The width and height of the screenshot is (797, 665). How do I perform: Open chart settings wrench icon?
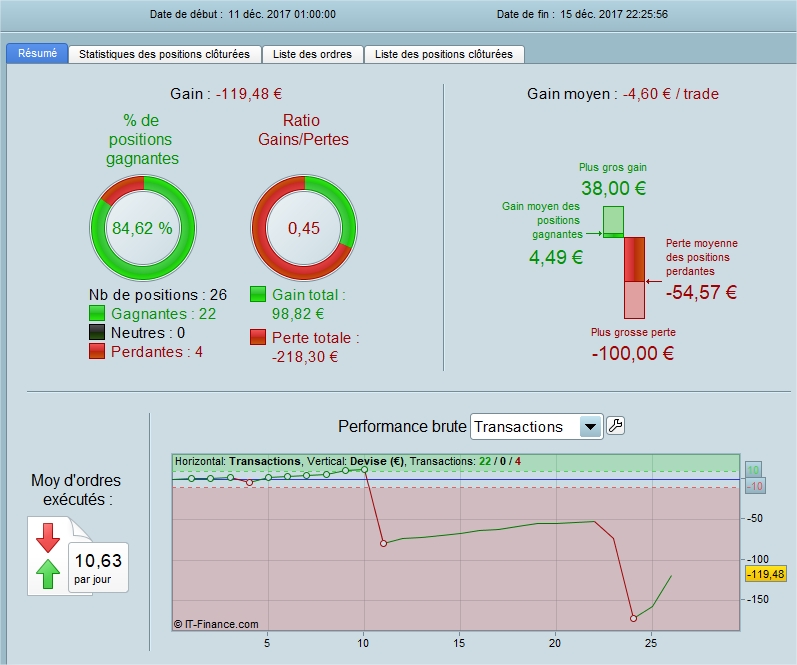tap(616, 426)
